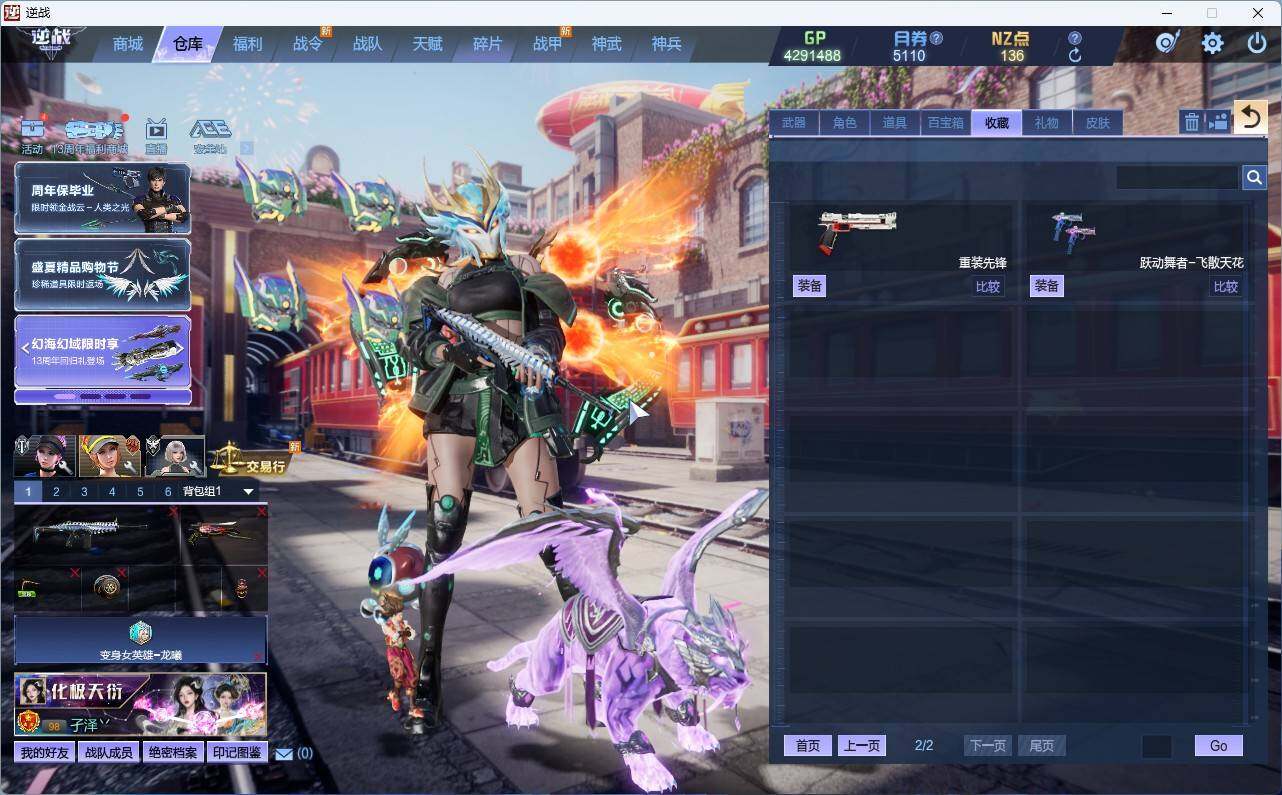Refresh the currency balances
The width and height of the screenshot is (1282, 795).
(x=1075, y=56)
